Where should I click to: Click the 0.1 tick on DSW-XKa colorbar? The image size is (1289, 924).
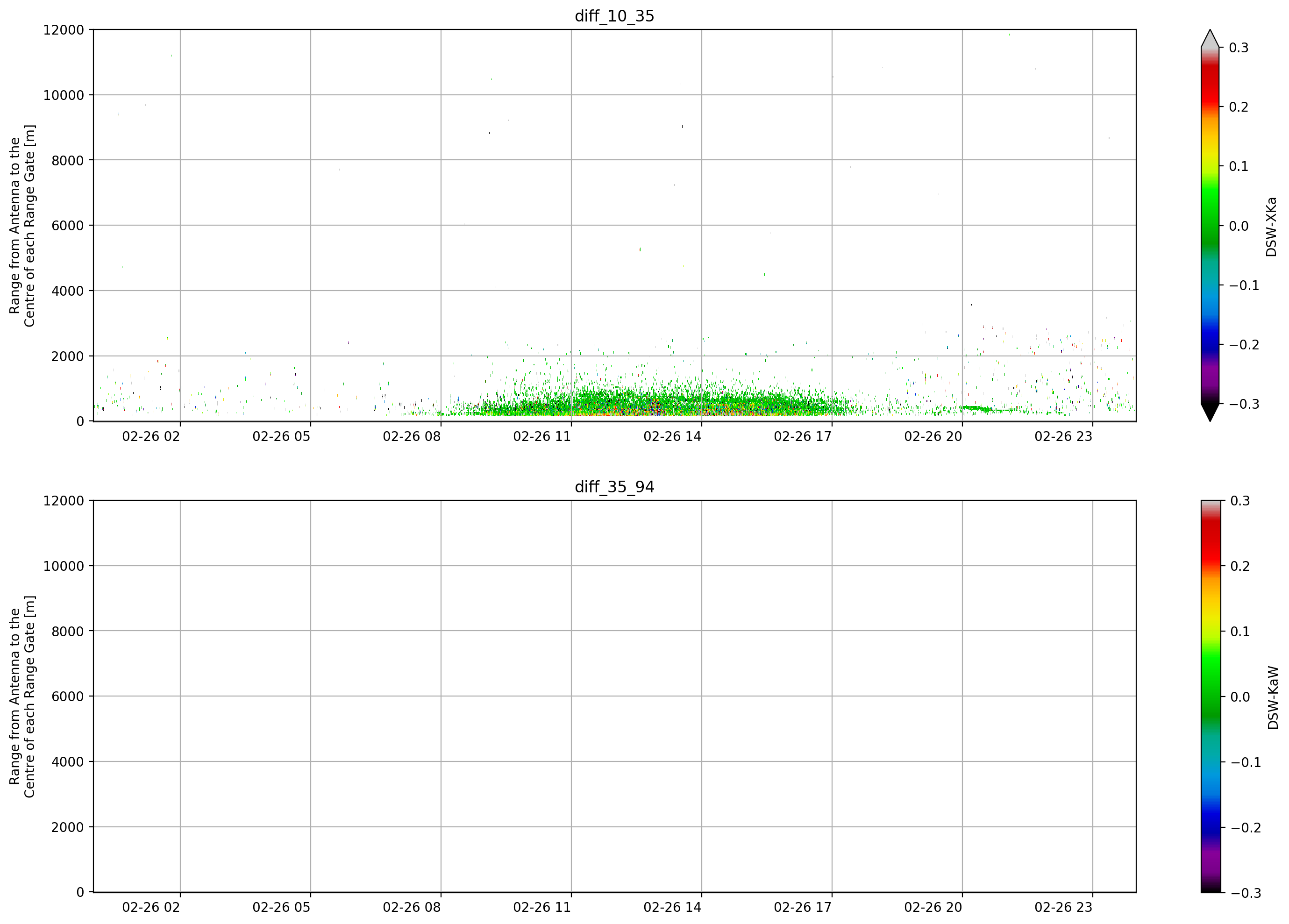1239,166
